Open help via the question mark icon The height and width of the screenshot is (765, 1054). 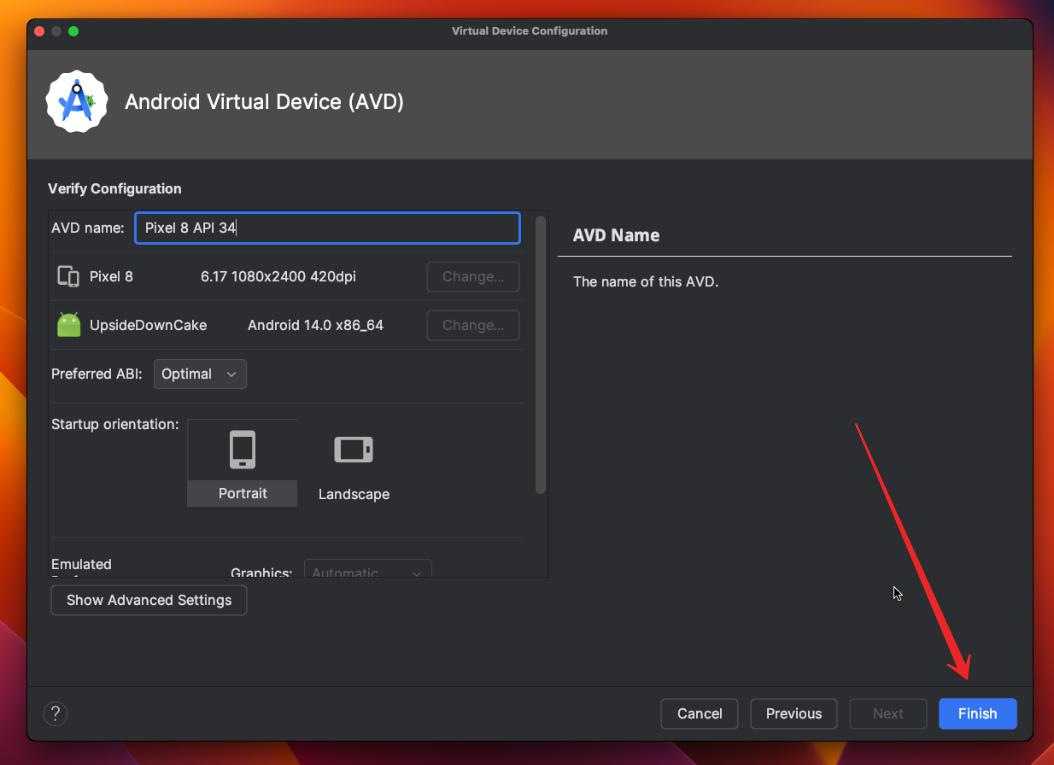tap(55, 713)
